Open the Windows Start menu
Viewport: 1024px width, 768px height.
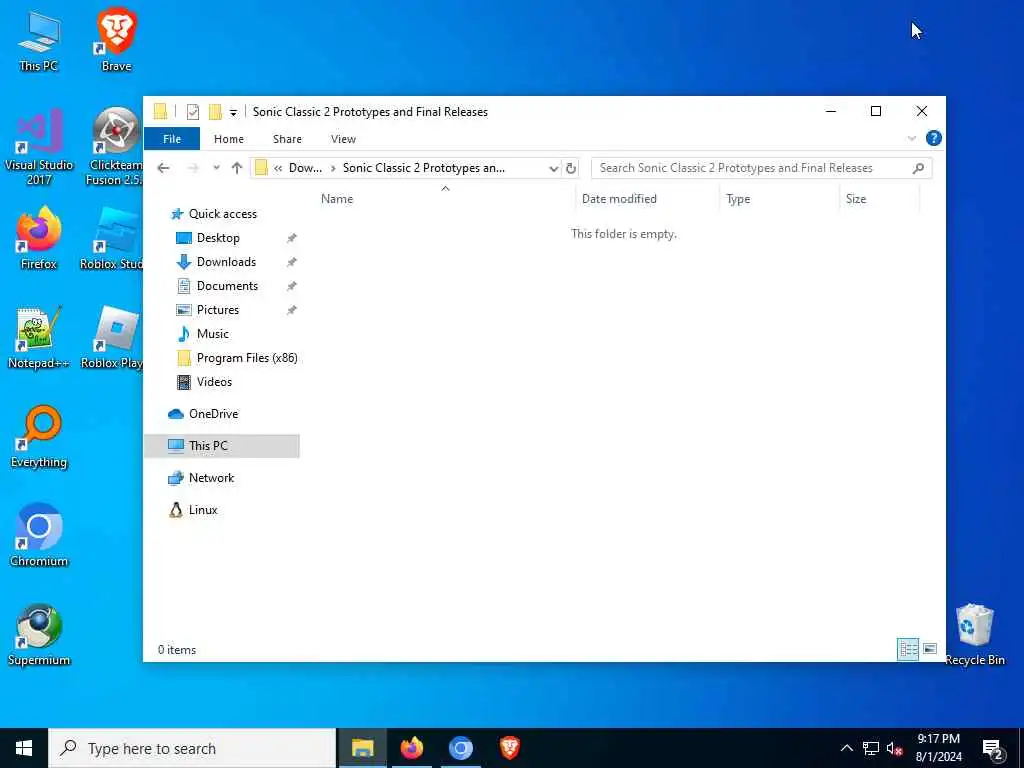click(x=24, y=748)
